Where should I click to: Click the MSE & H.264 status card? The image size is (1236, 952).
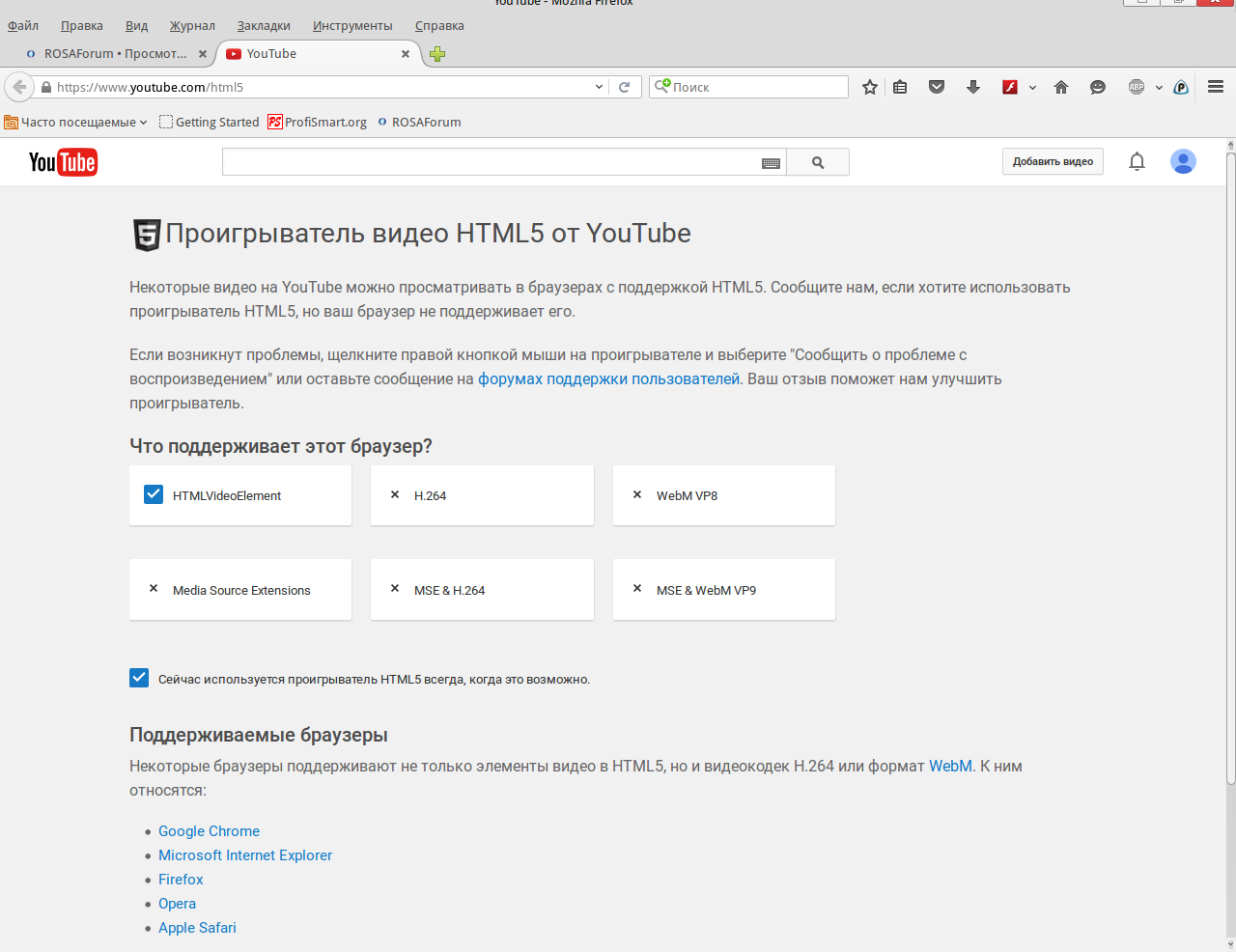pyautogui.click(x=482, y=590)
